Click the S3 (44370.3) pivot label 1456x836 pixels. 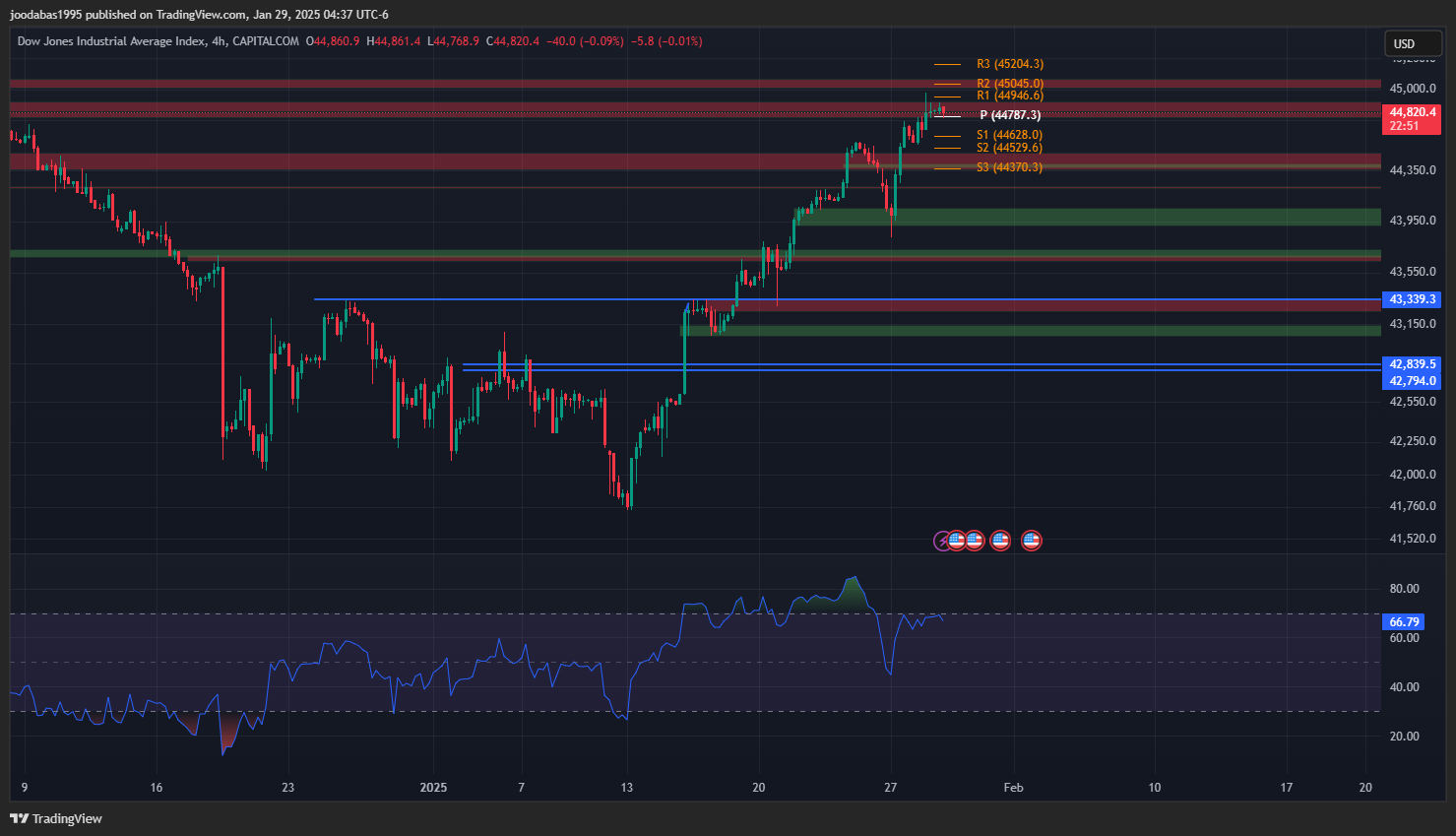coord(1009,167)
